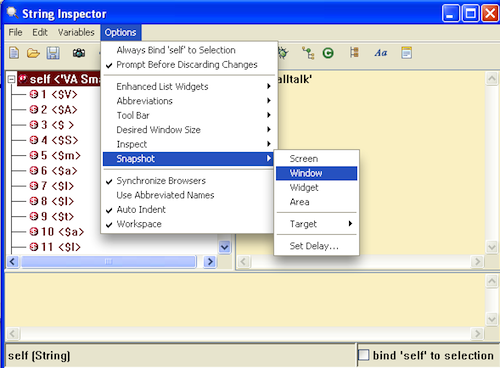The width and height of the screenshot is (500, 368).
Task: Expand the Tool Bar submenu
Action: [188, 115]
